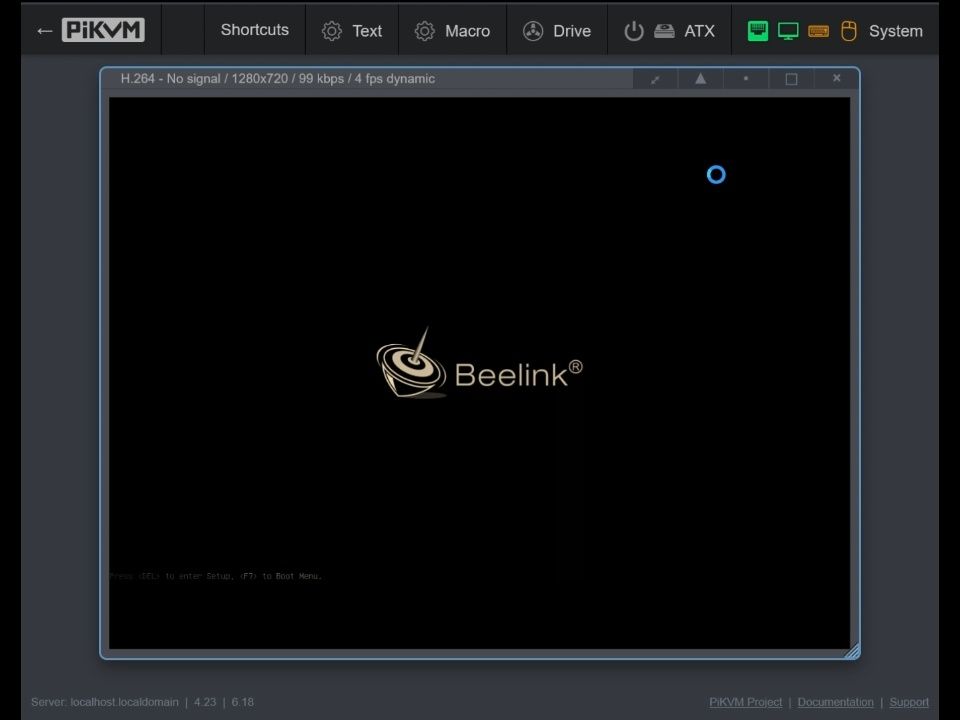This screenshot has height=720, width=960.
Task: Toggle full-tab mode with the diagonal arrows button
Action: click(x=656, y=79)
